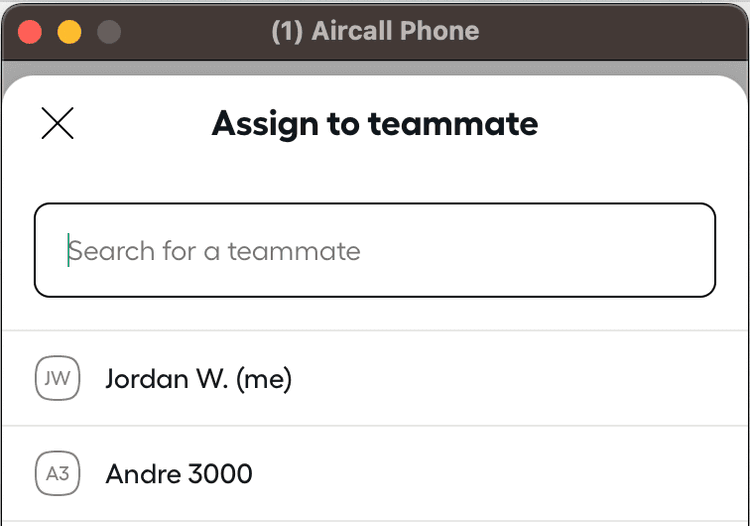The width and height of the screenshot is (750, 526).
Task: Click the word Andre in the teammate list
Action: tap(138, 473)
